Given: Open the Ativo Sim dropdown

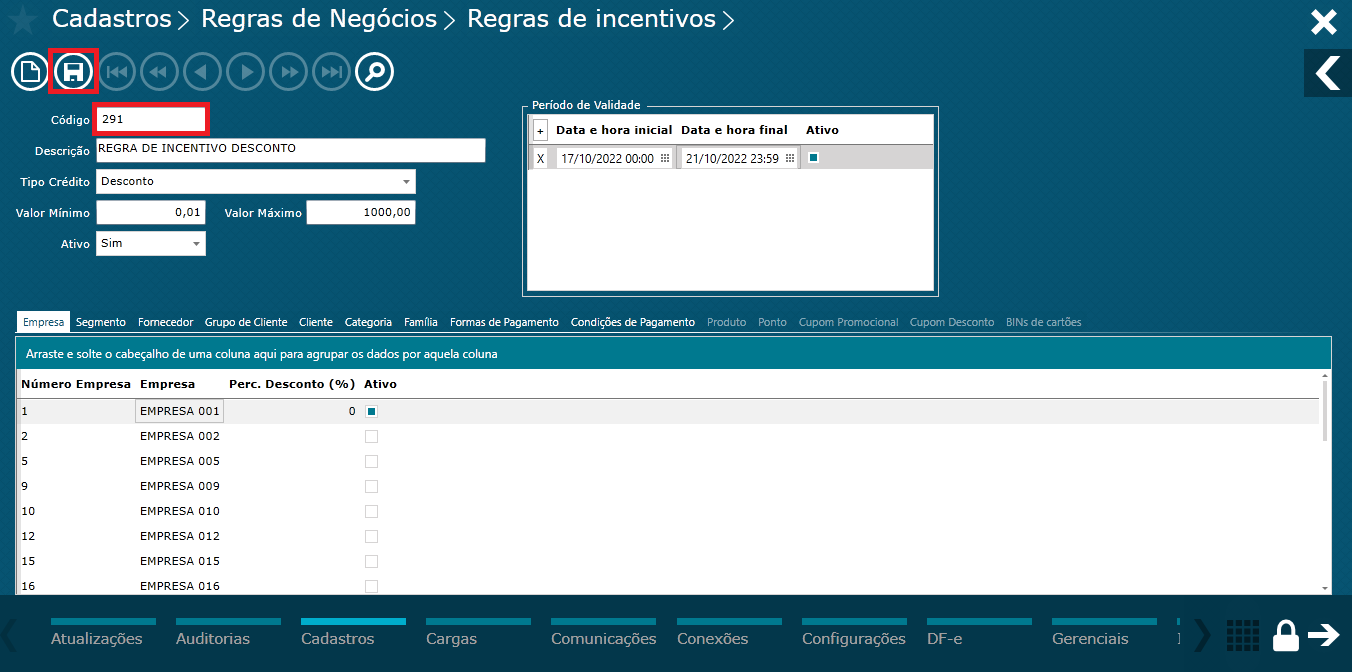Looking at the screenshot, I should 196,243.
